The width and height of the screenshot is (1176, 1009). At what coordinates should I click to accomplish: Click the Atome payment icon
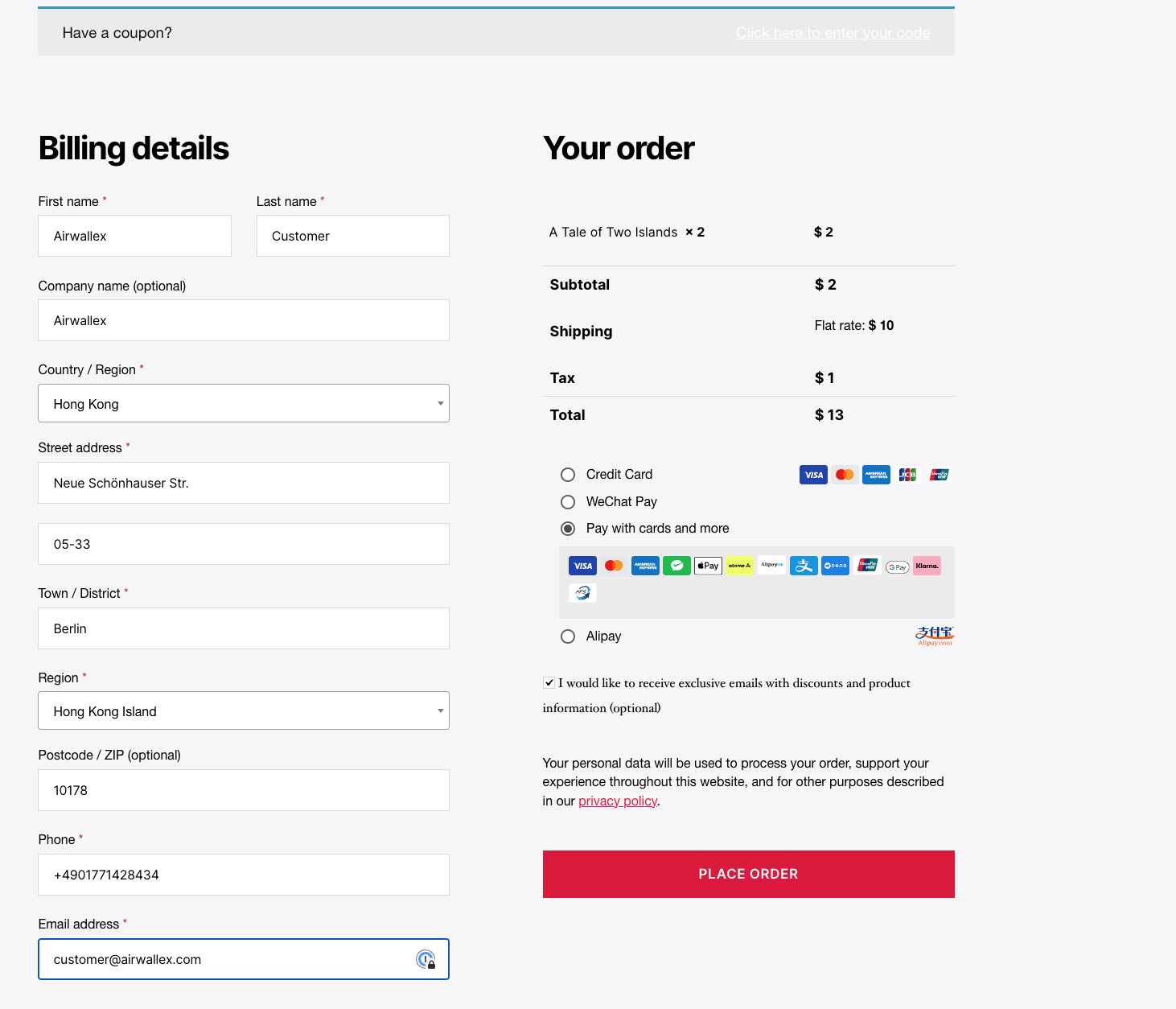coord(739,566)
